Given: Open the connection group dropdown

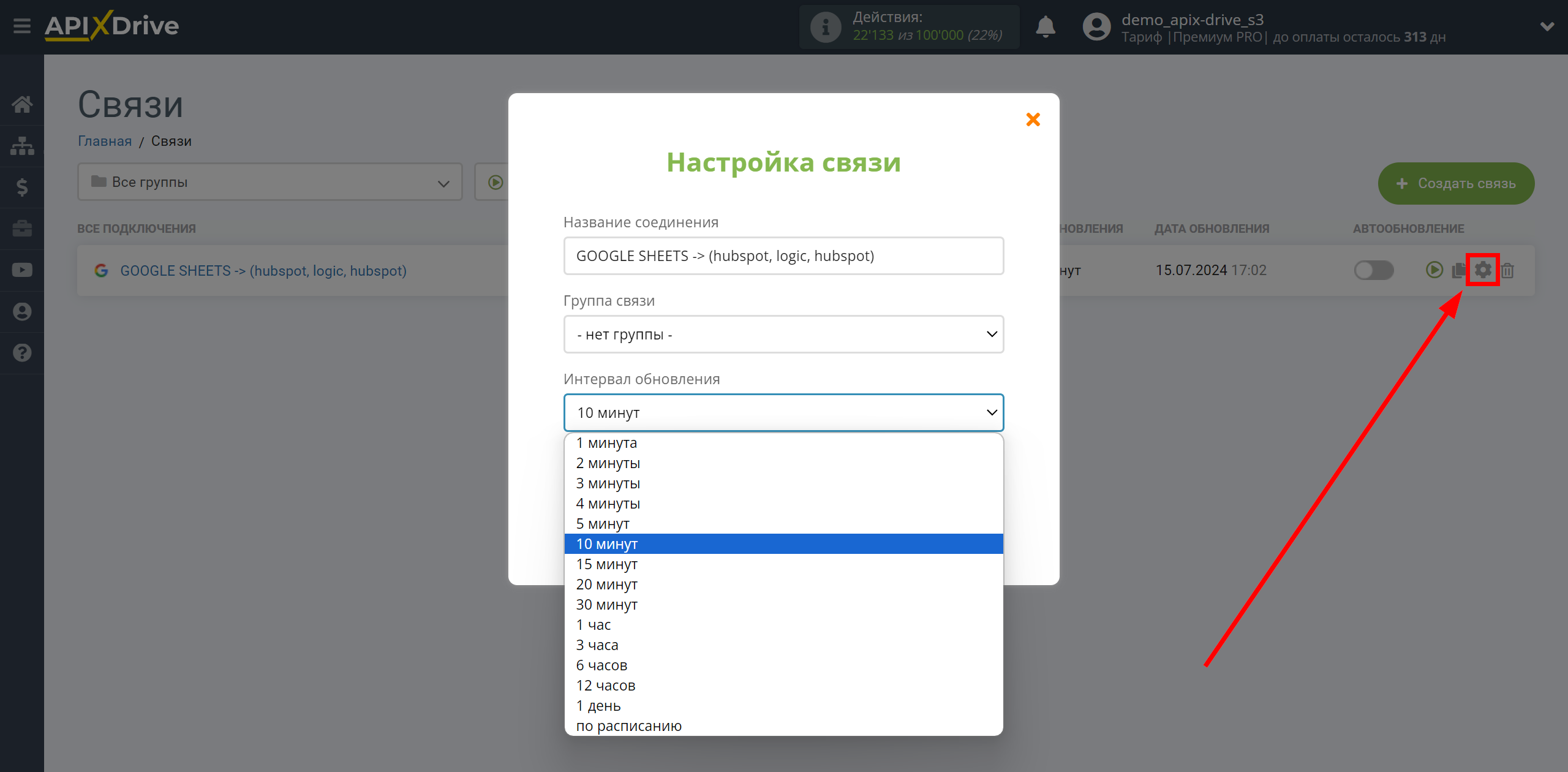Looking at the screenshot, I should (x=783, y=335).
